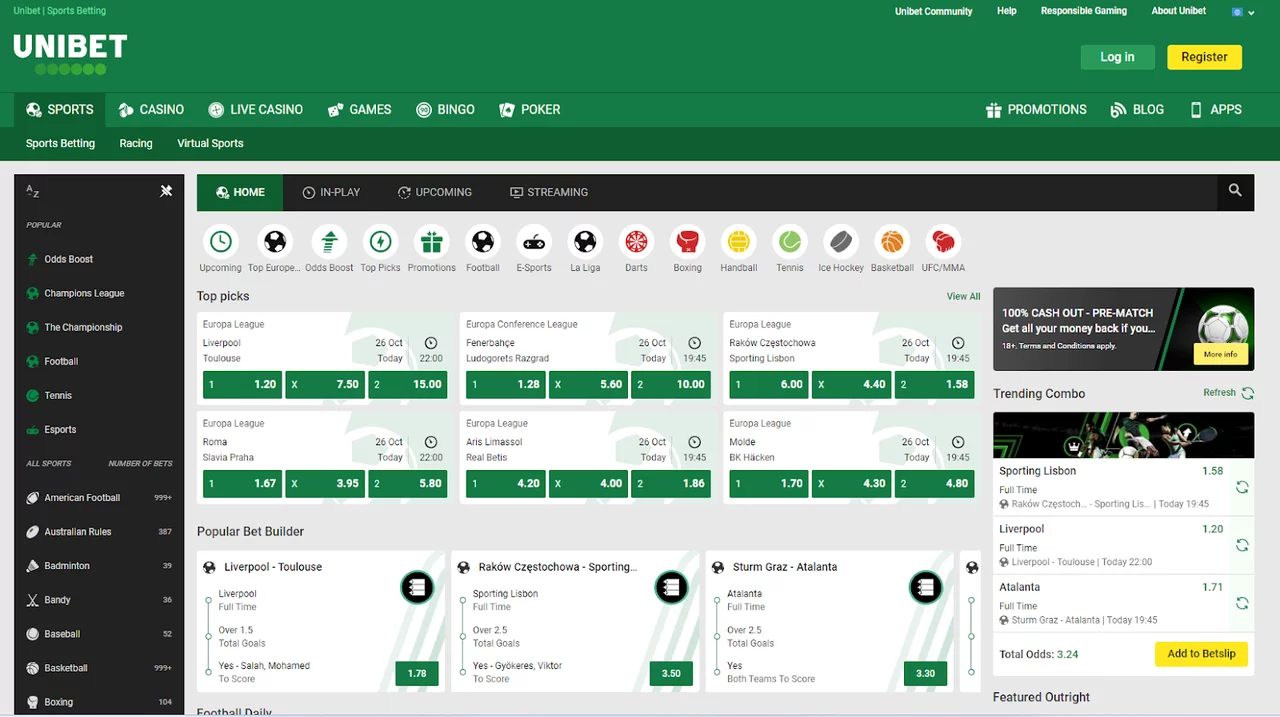Select the Darts icon

(x=636, y=241)
